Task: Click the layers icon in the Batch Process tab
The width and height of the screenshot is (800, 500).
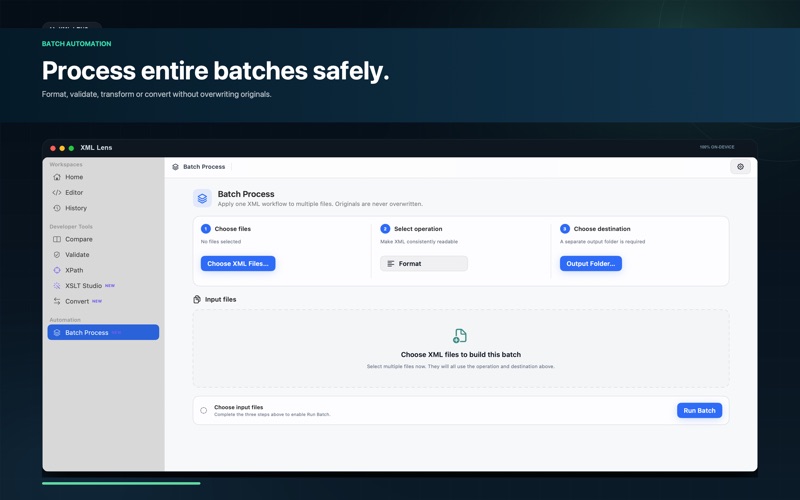Action: (176, 167)
